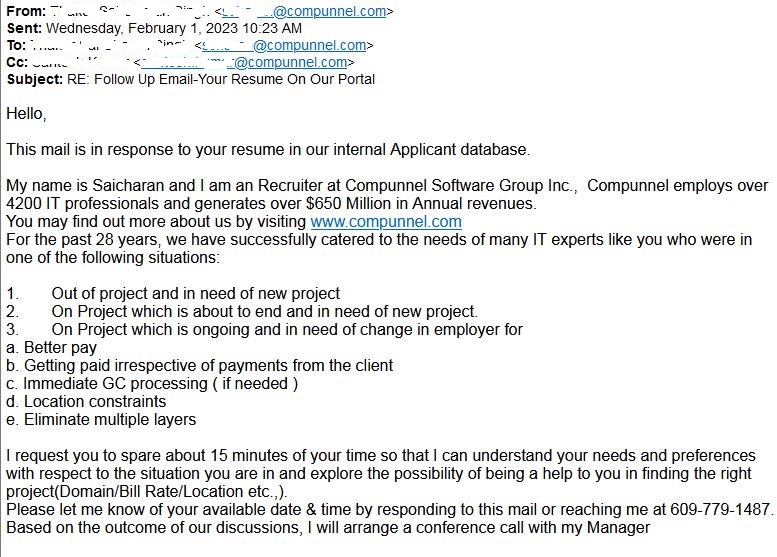The image size is (777, 557).
Task: Click "Getting paid irrespective of payments" line
Action: pos(199,366)
